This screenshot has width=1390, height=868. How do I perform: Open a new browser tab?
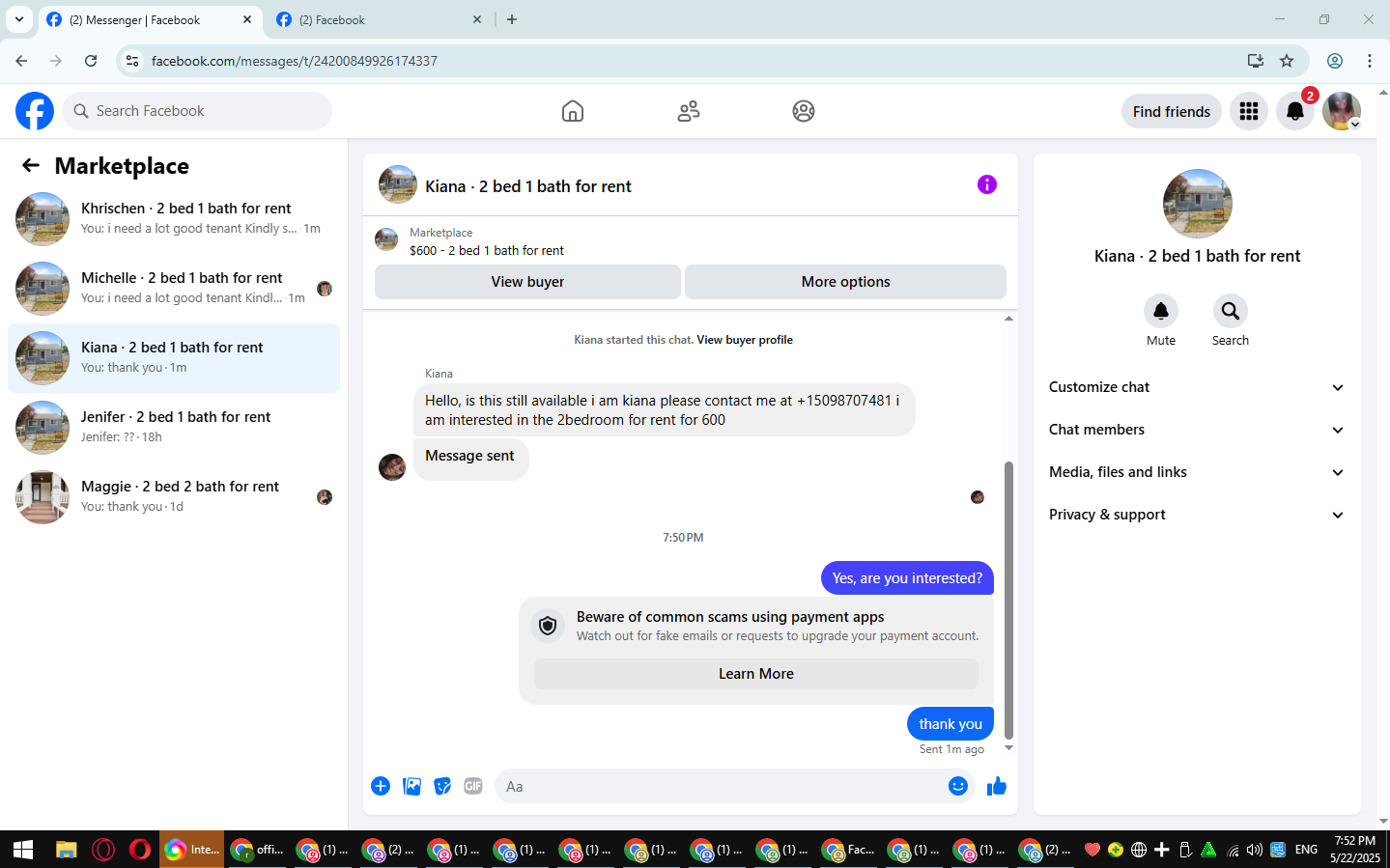pos(512,19)
